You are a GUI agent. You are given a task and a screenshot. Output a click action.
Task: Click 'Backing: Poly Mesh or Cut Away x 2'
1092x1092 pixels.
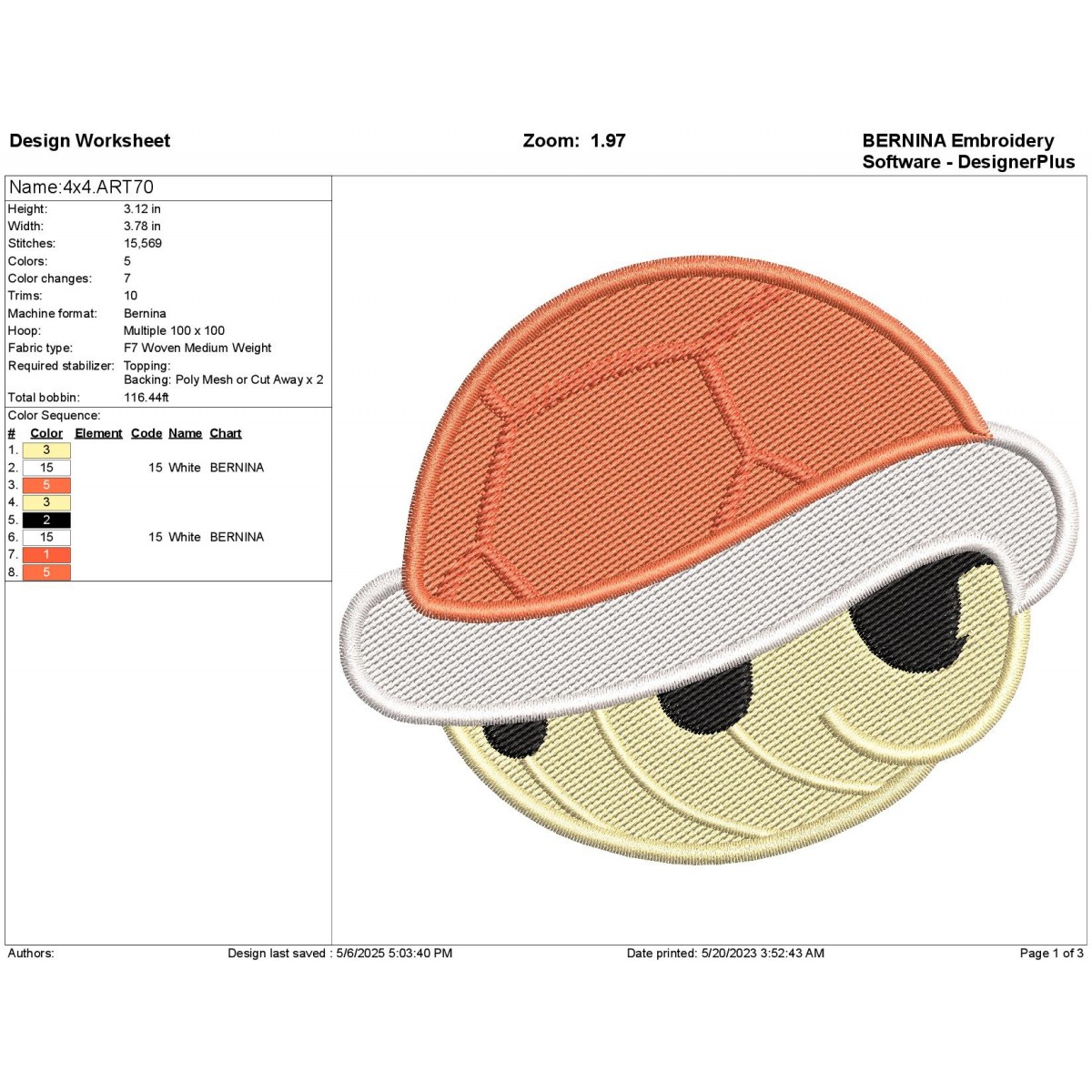pyautogui.click(x=224, y=380)
